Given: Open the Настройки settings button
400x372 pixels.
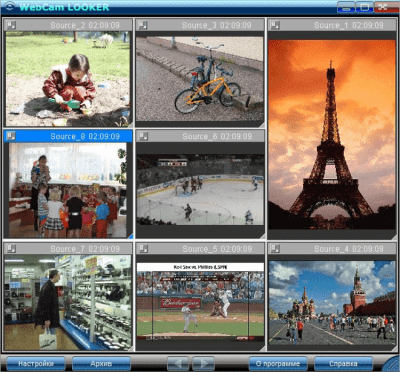Looking at the screenshot, I should [36, 364].
